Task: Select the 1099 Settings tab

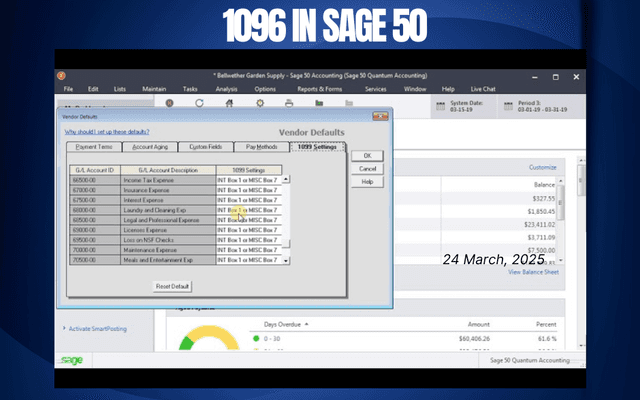Action: coord(317,147)
